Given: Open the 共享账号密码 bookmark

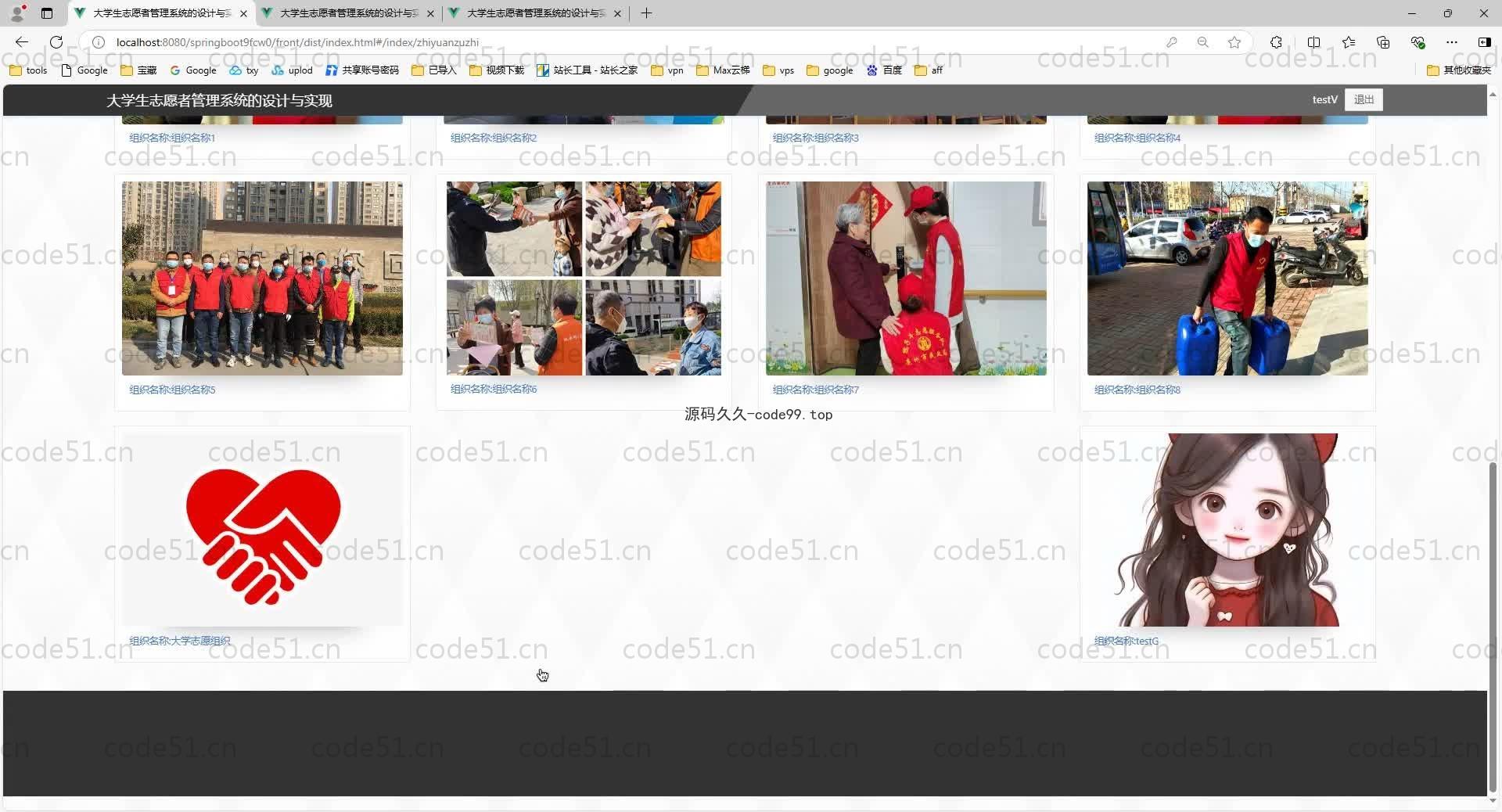Looking at the screenshot, I should tap(362, 70).
